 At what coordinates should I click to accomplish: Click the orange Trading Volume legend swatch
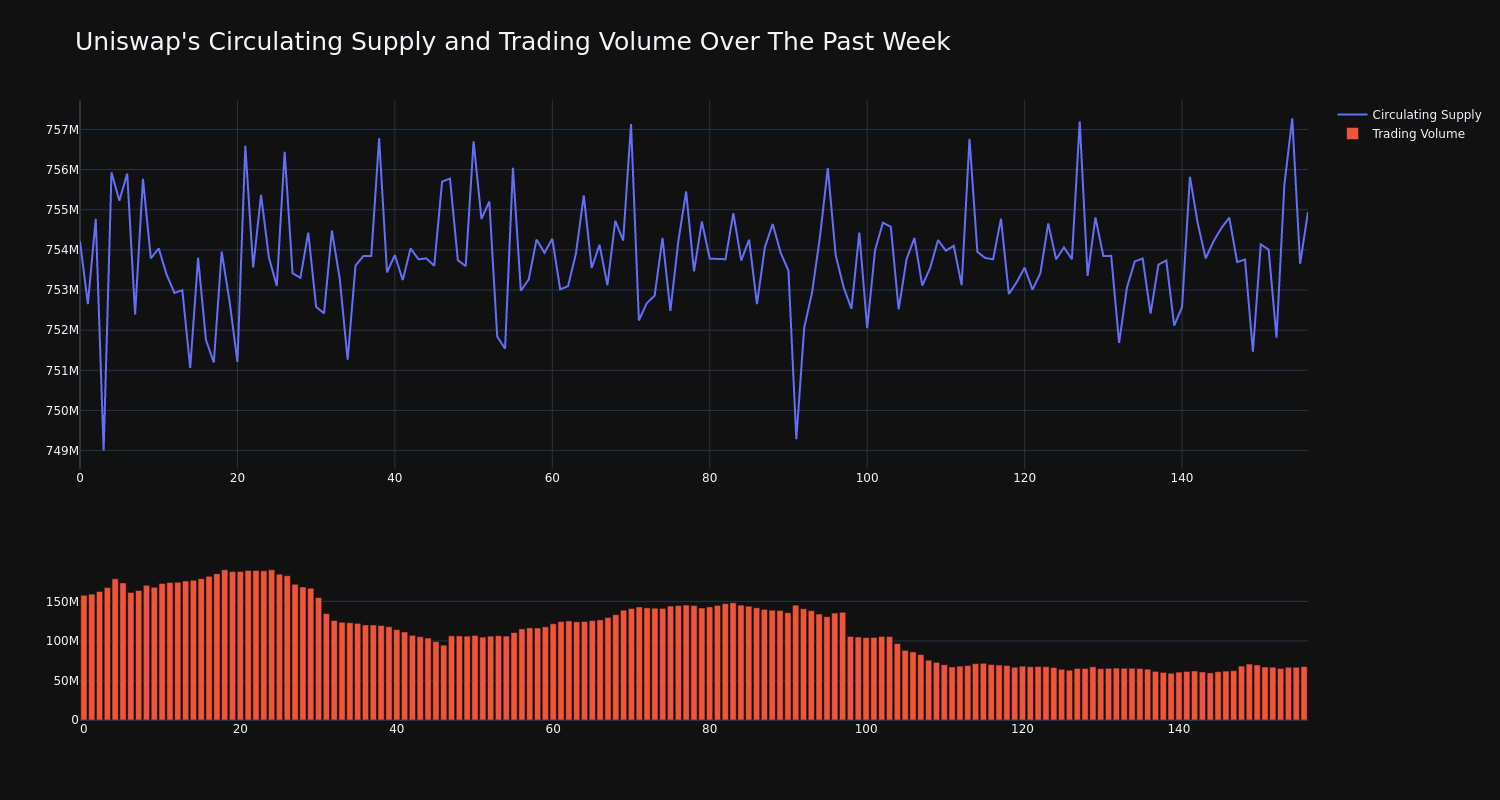1352,134
